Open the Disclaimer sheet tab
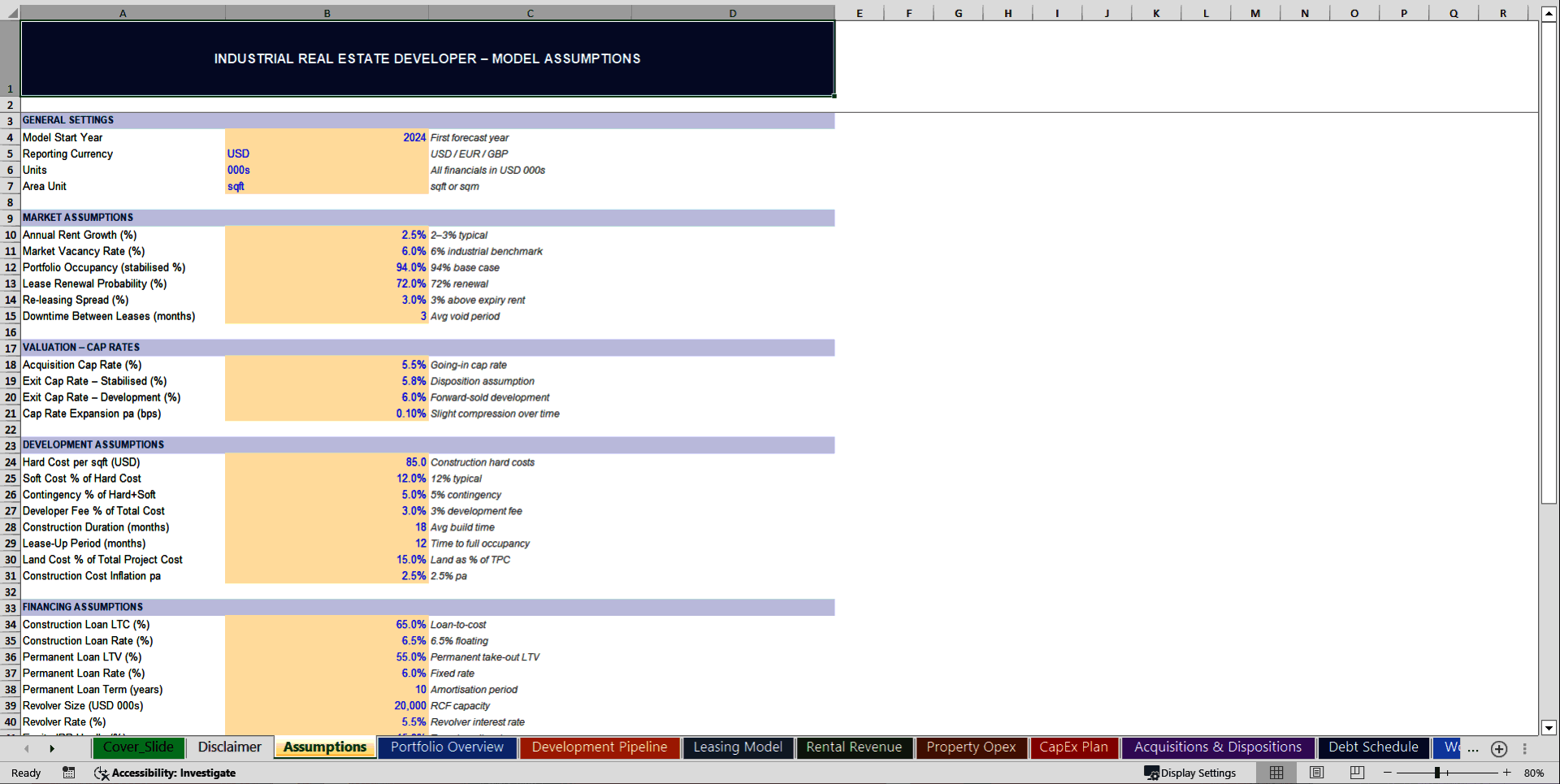 coord(229,747)
